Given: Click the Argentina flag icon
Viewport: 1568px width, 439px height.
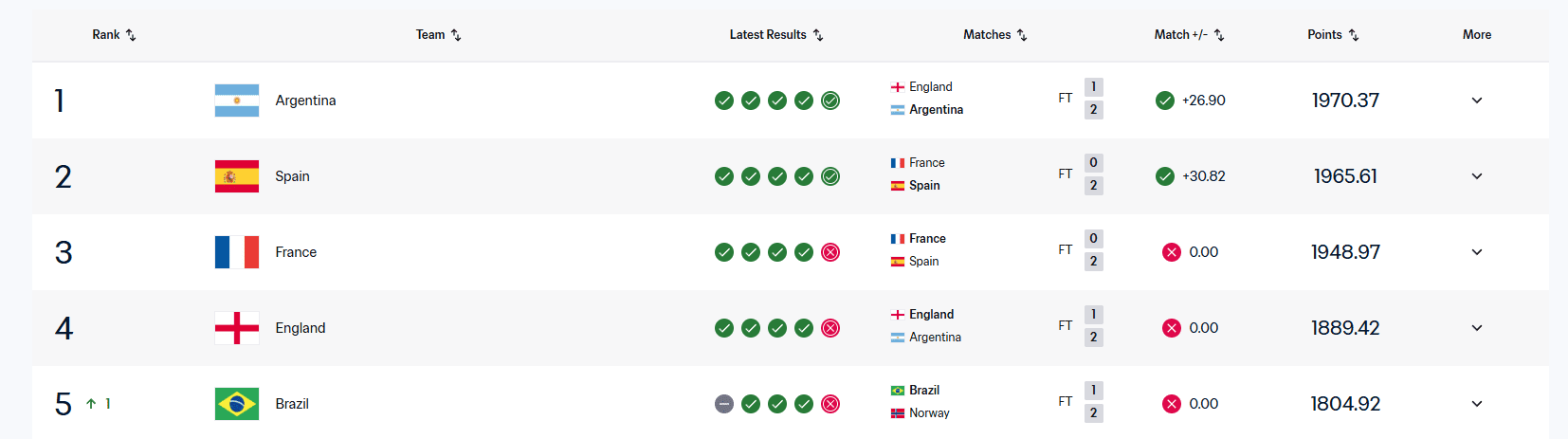Looking at the screenshot, I should [x=237, y=101].
